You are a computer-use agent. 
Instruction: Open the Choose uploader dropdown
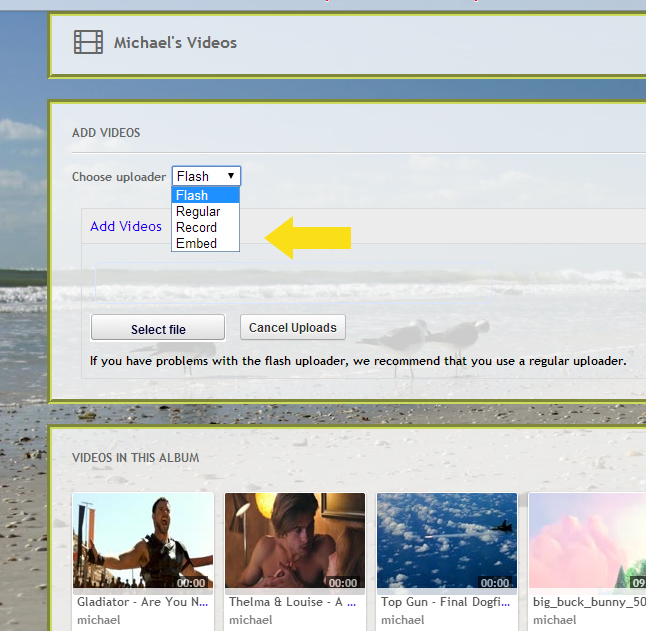206,176
